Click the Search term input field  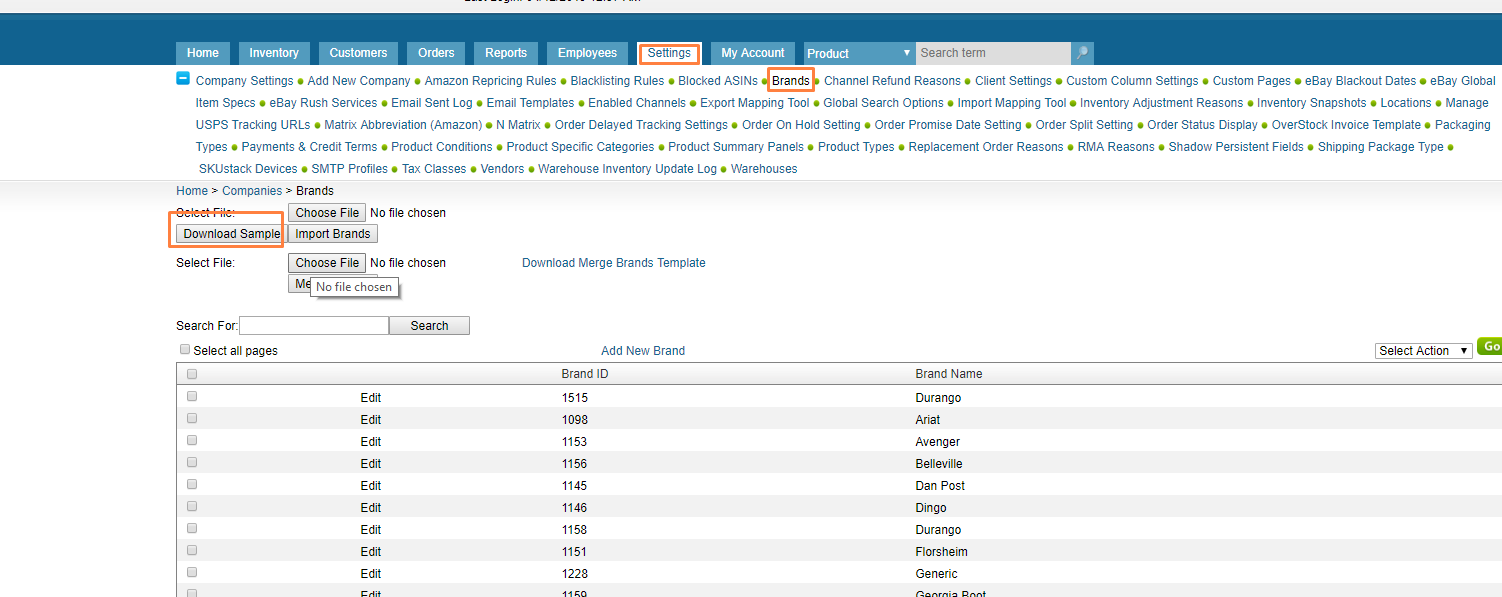[993, 53]
